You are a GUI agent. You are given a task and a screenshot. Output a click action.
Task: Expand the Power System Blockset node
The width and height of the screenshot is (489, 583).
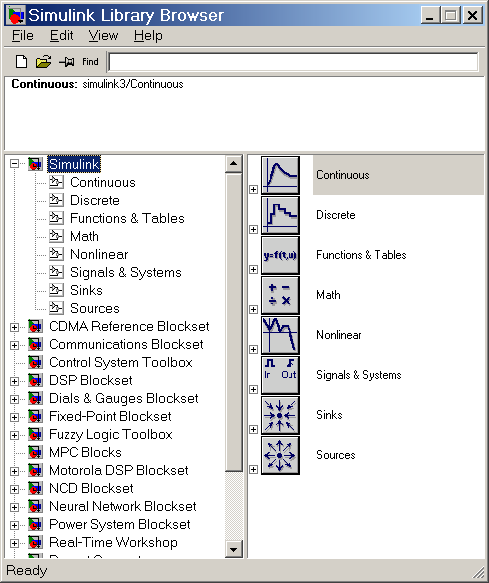pyautogui.click(x=15, y=525)
